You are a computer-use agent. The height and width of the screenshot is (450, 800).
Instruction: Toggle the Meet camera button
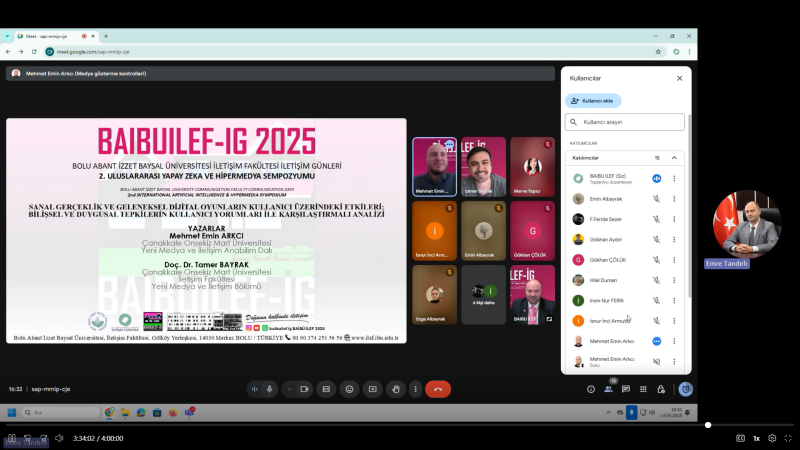click(x=305, y=389)
